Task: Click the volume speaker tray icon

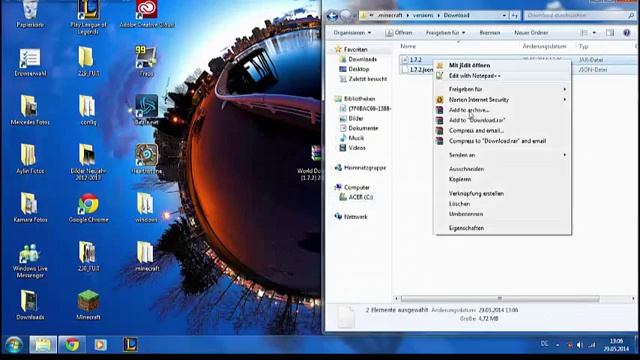Action: [x=580, y=345]
